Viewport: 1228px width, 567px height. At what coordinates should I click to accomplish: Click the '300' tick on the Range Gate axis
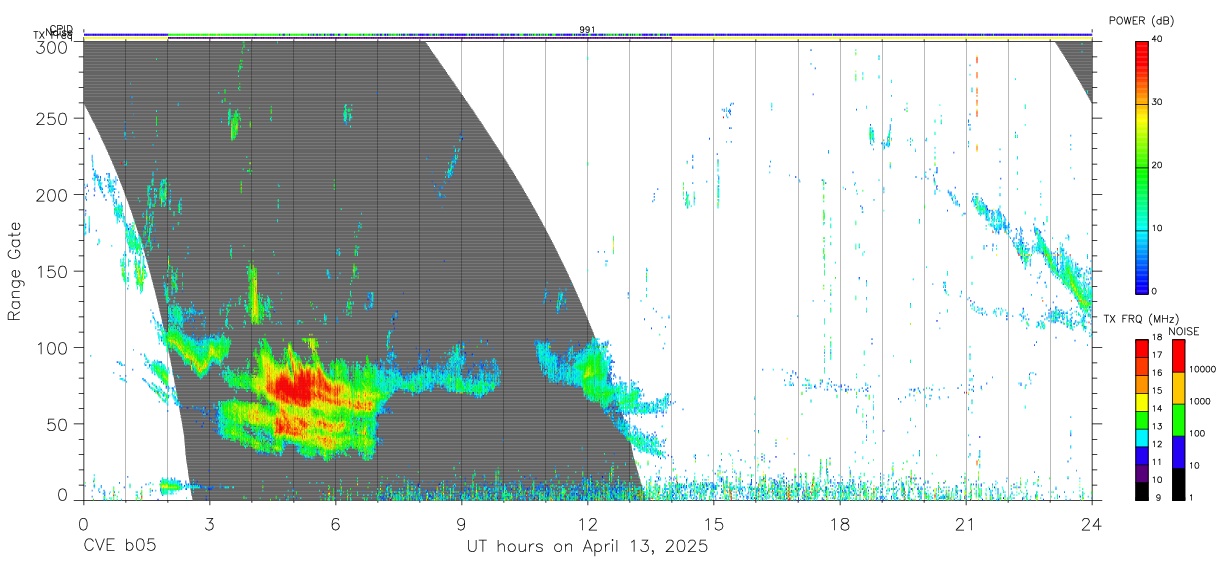[53, 46]
